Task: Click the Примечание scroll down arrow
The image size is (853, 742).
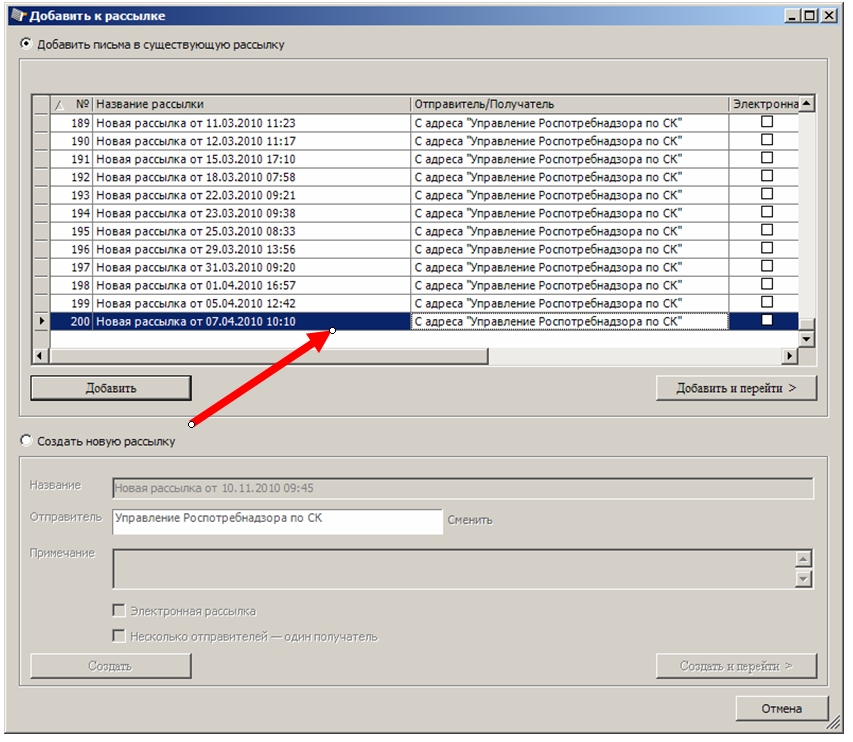Action: pos(803,579)
